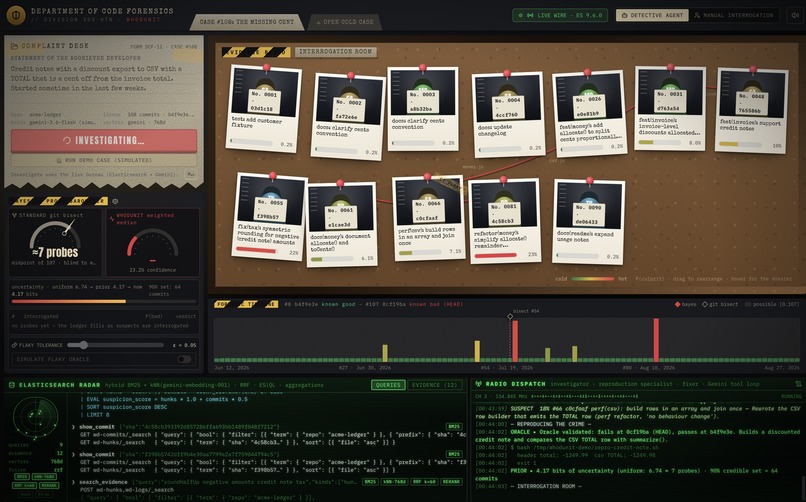Click the 23.2% confidence readout
806x502 pixels.
152,270
